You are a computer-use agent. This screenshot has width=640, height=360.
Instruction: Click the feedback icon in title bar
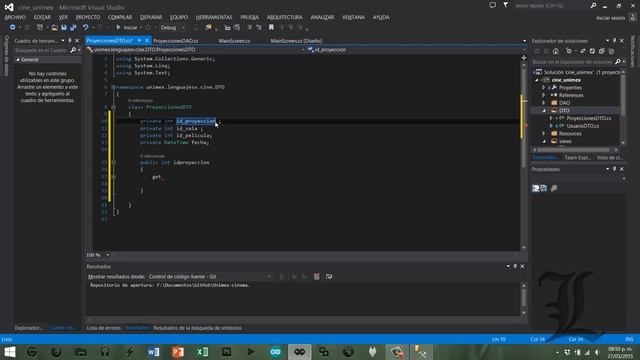click(493, 5)
